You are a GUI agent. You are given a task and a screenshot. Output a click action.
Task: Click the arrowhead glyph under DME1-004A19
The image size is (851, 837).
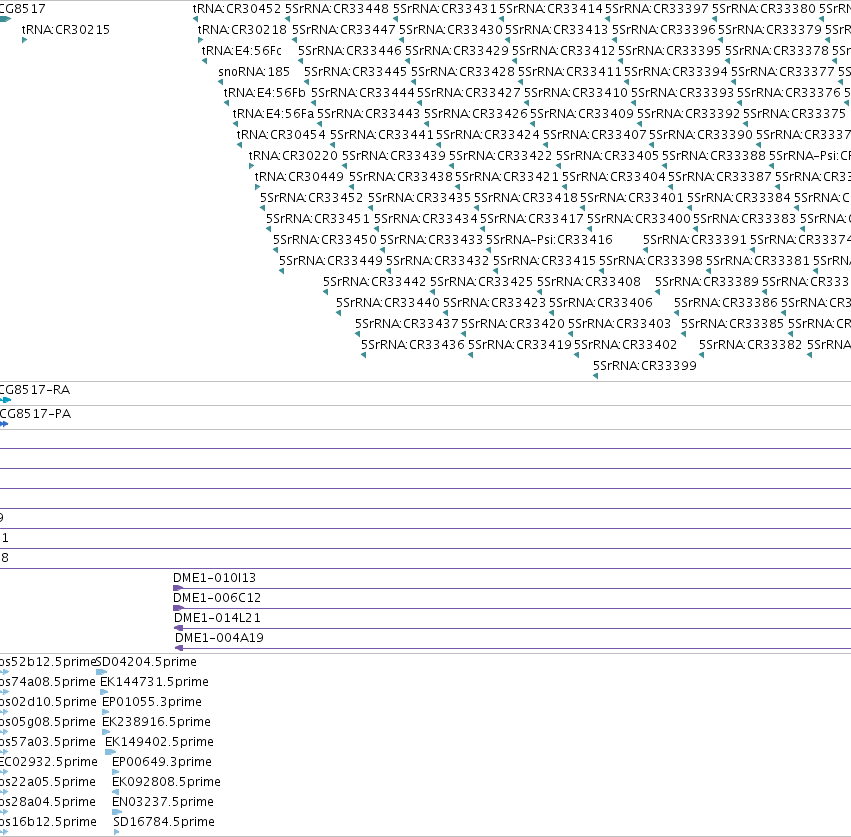(x=179, y=648)
